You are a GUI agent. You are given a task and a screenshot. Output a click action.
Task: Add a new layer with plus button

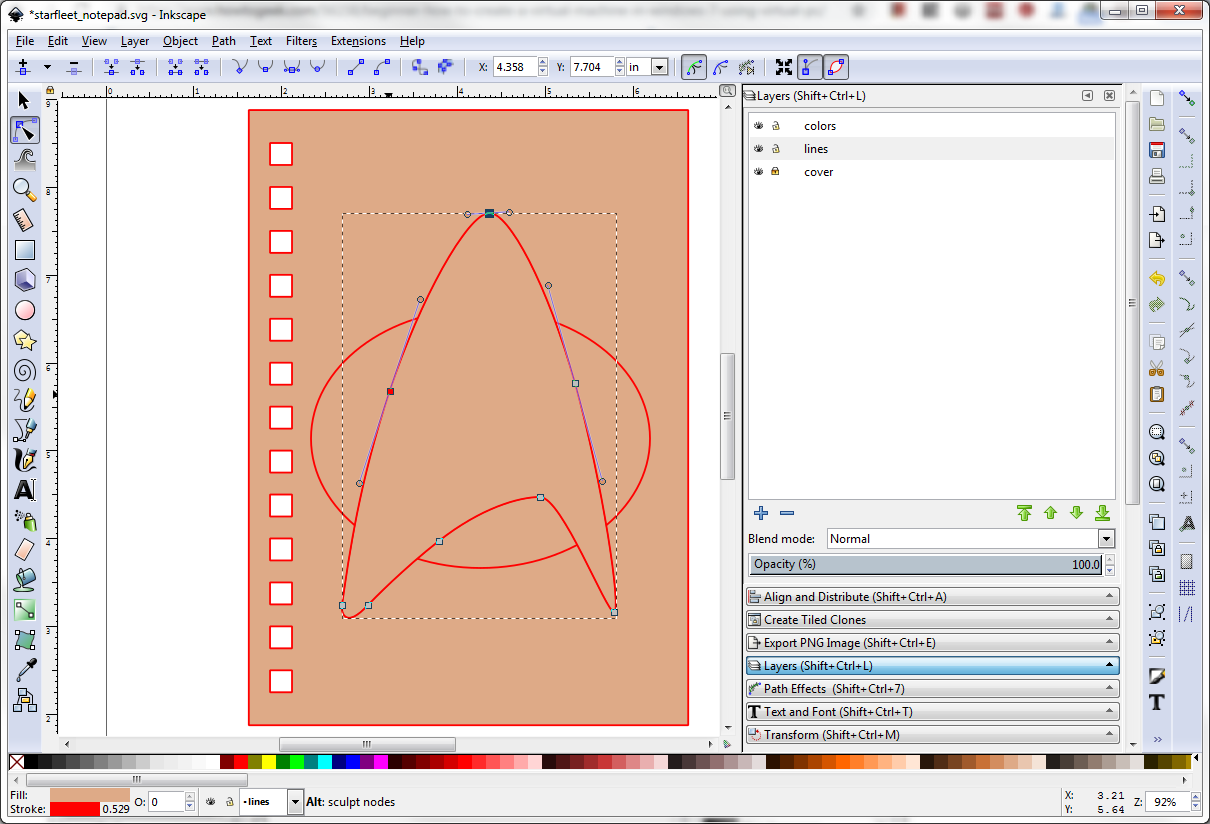point(761,513)
